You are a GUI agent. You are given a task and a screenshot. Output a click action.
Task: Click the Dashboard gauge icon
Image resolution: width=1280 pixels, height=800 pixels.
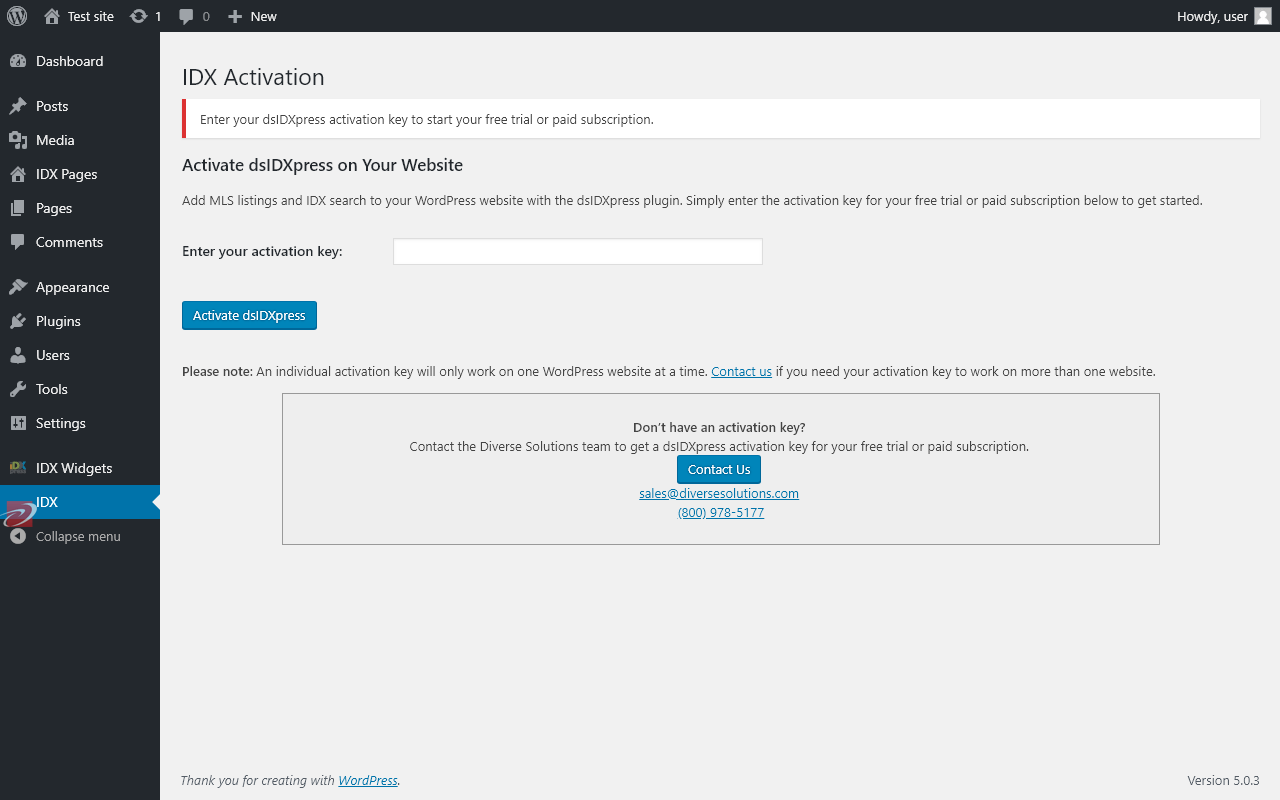[18, 61]
